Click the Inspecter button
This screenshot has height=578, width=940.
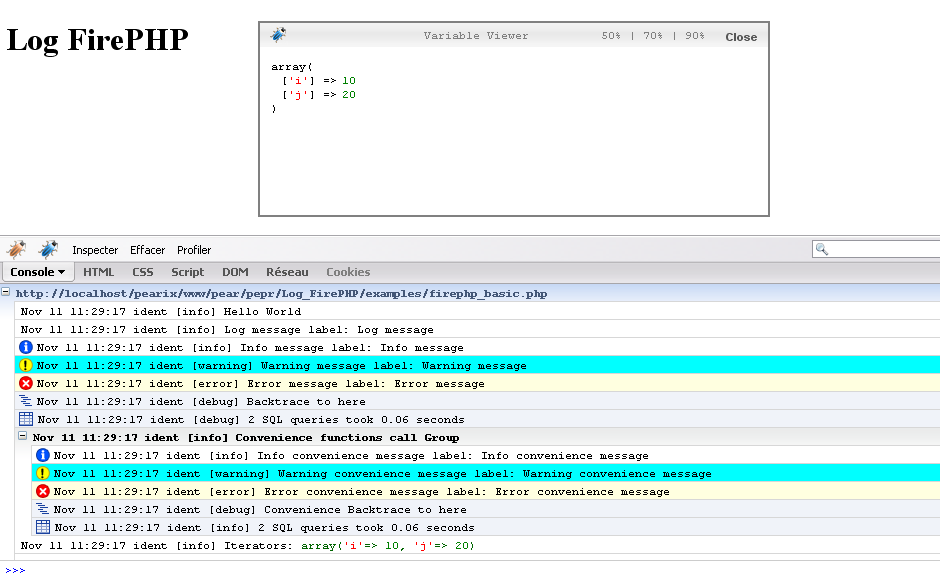coord(95,250)
